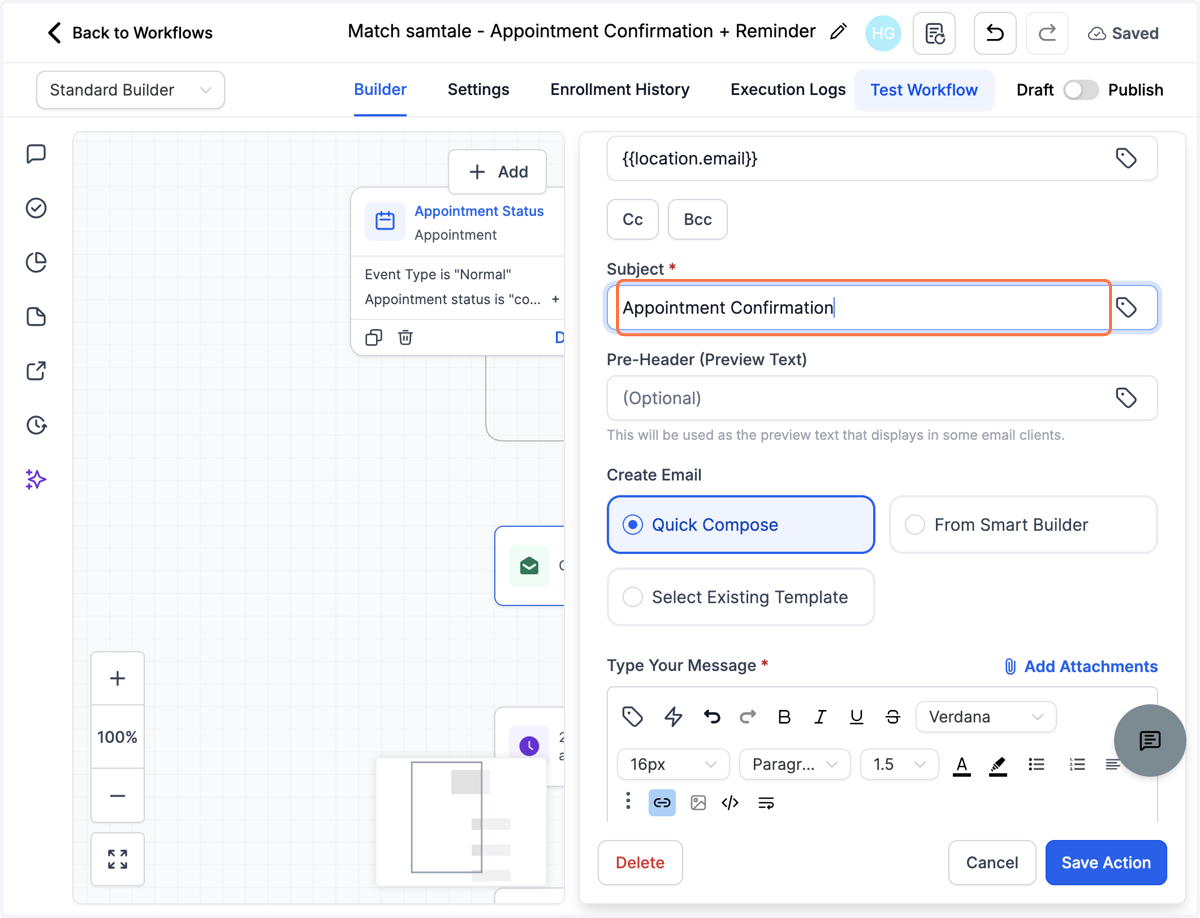Insert custom value tag in Subject field
The height and width of the screenshot is (918, 1200).
pyautogui.click(x=1126, y=308)
